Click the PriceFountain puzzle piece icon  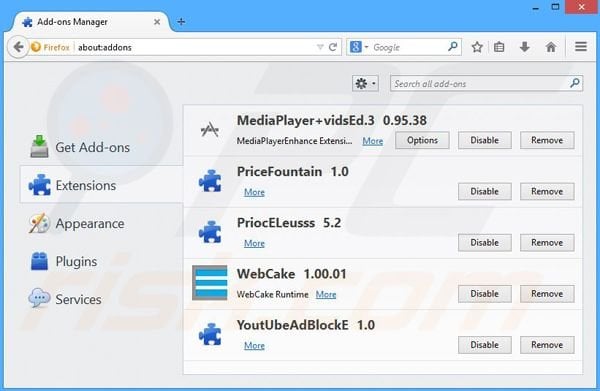pos(210,181)
